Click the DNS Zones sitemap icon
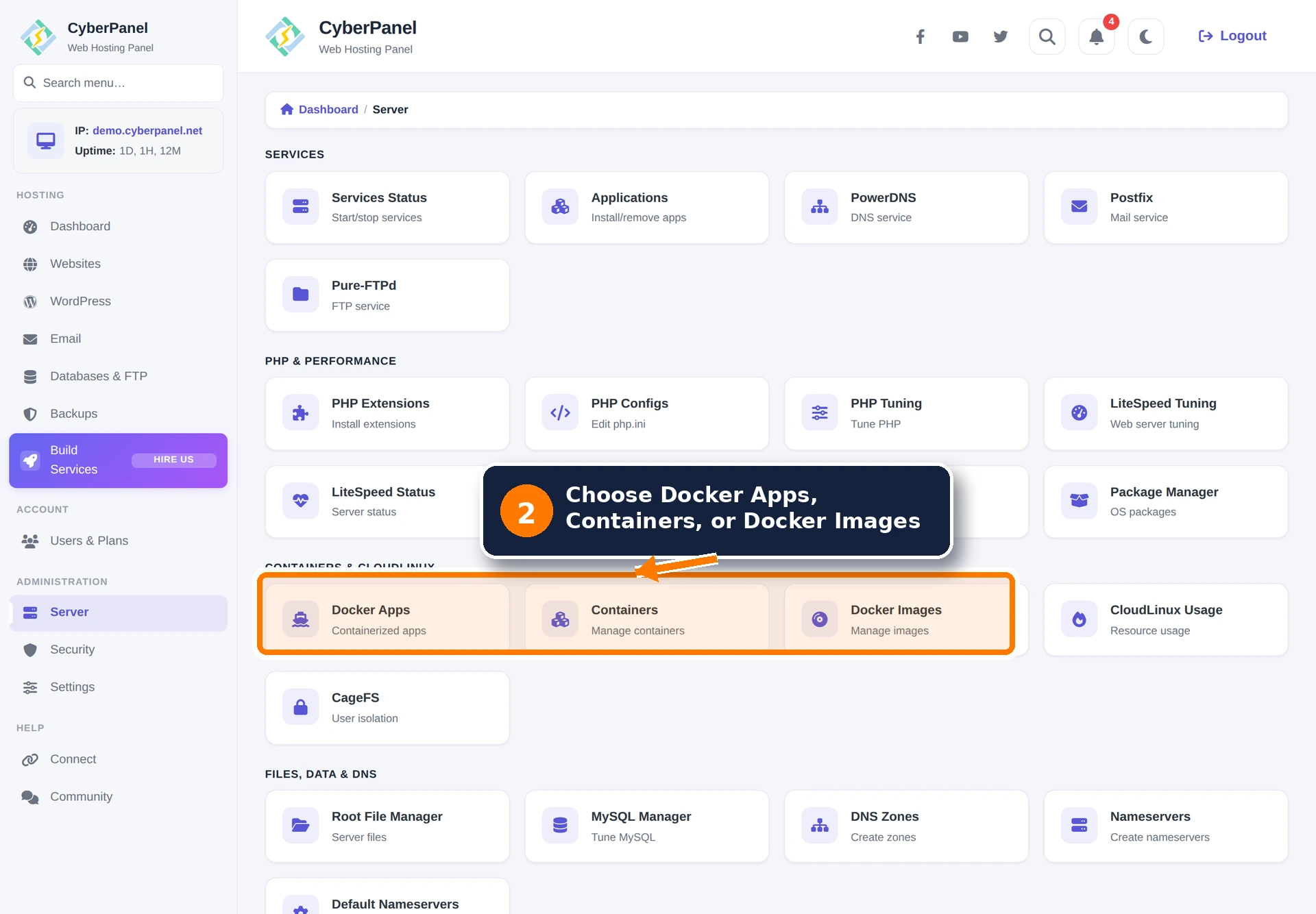Screen dimensions: 1316x914 pyautogui.click(x=820, y=826)
